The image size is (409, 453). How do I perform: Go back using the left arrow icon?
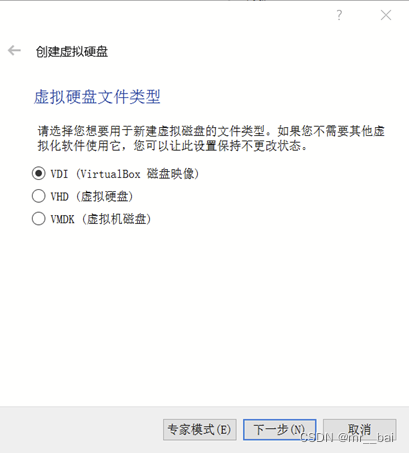coord(14,51)
